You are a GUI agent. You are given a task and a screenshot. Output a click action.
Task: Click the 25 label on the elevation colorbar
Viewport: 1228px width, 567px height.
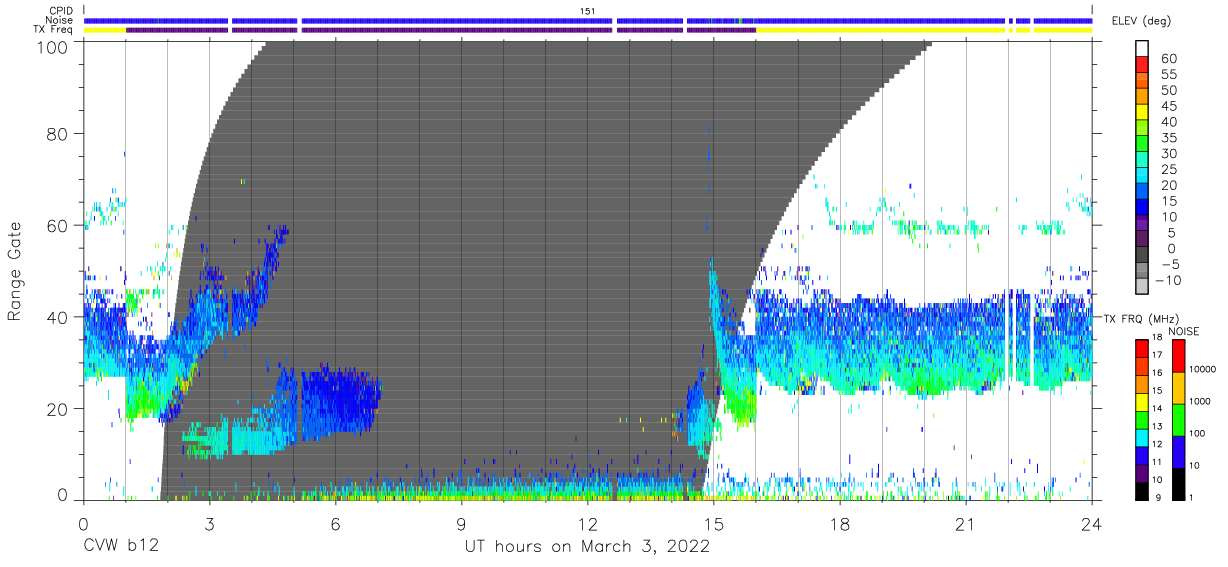tap(1169, 169)
